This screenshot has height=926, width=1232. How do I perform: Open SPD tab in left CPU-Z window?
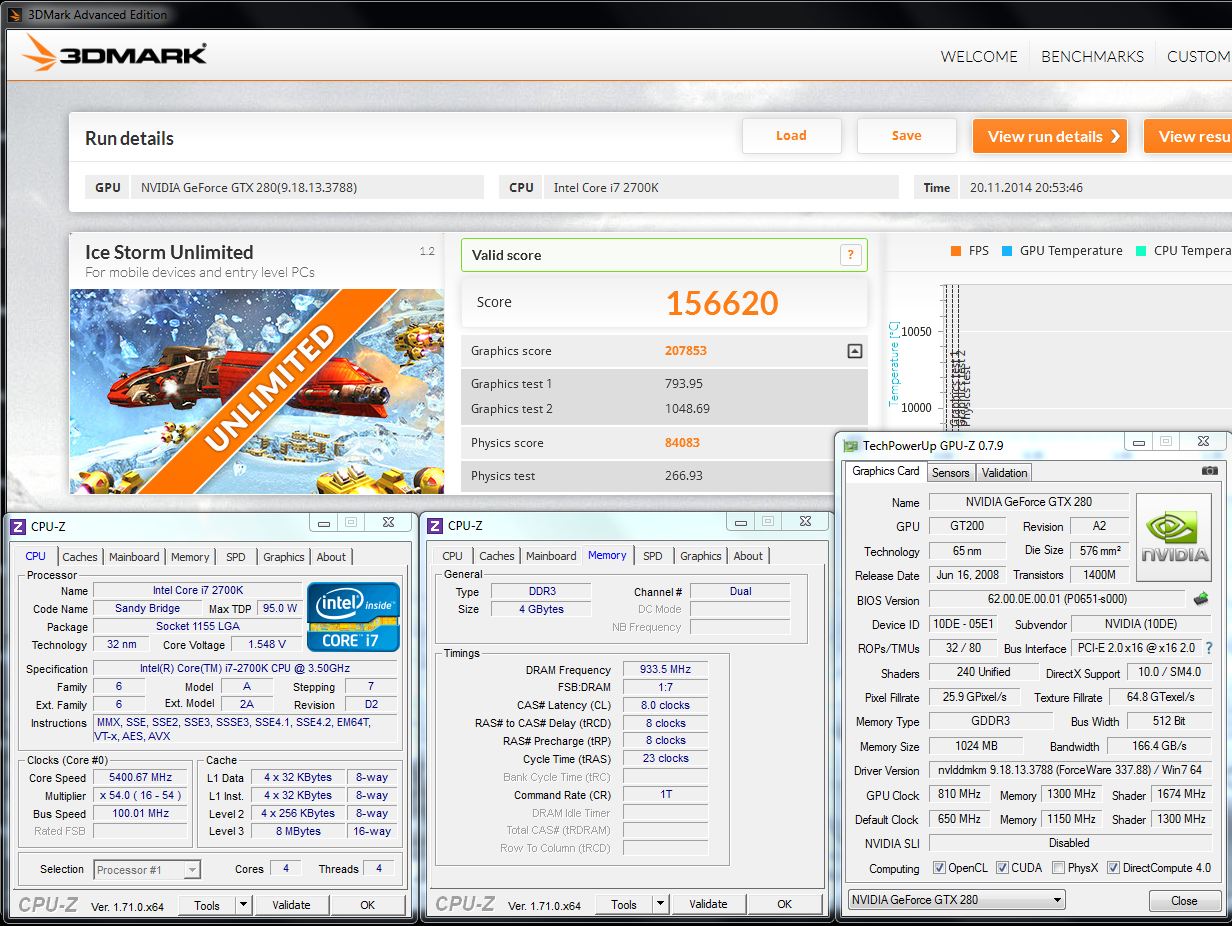pos(236,557)
